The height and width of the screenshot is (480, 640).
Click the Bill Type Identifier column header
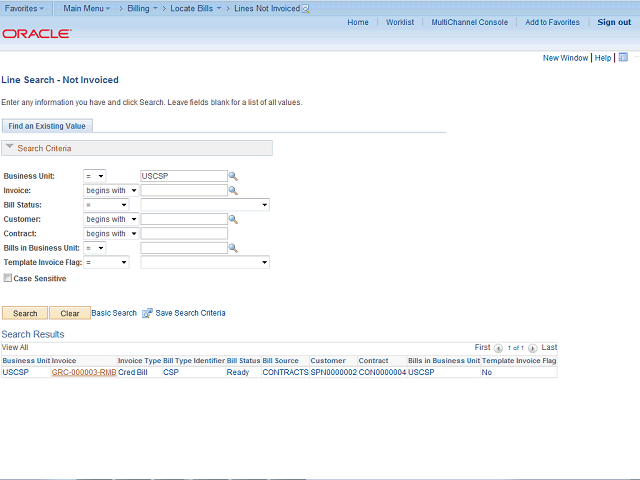[194, 361]
